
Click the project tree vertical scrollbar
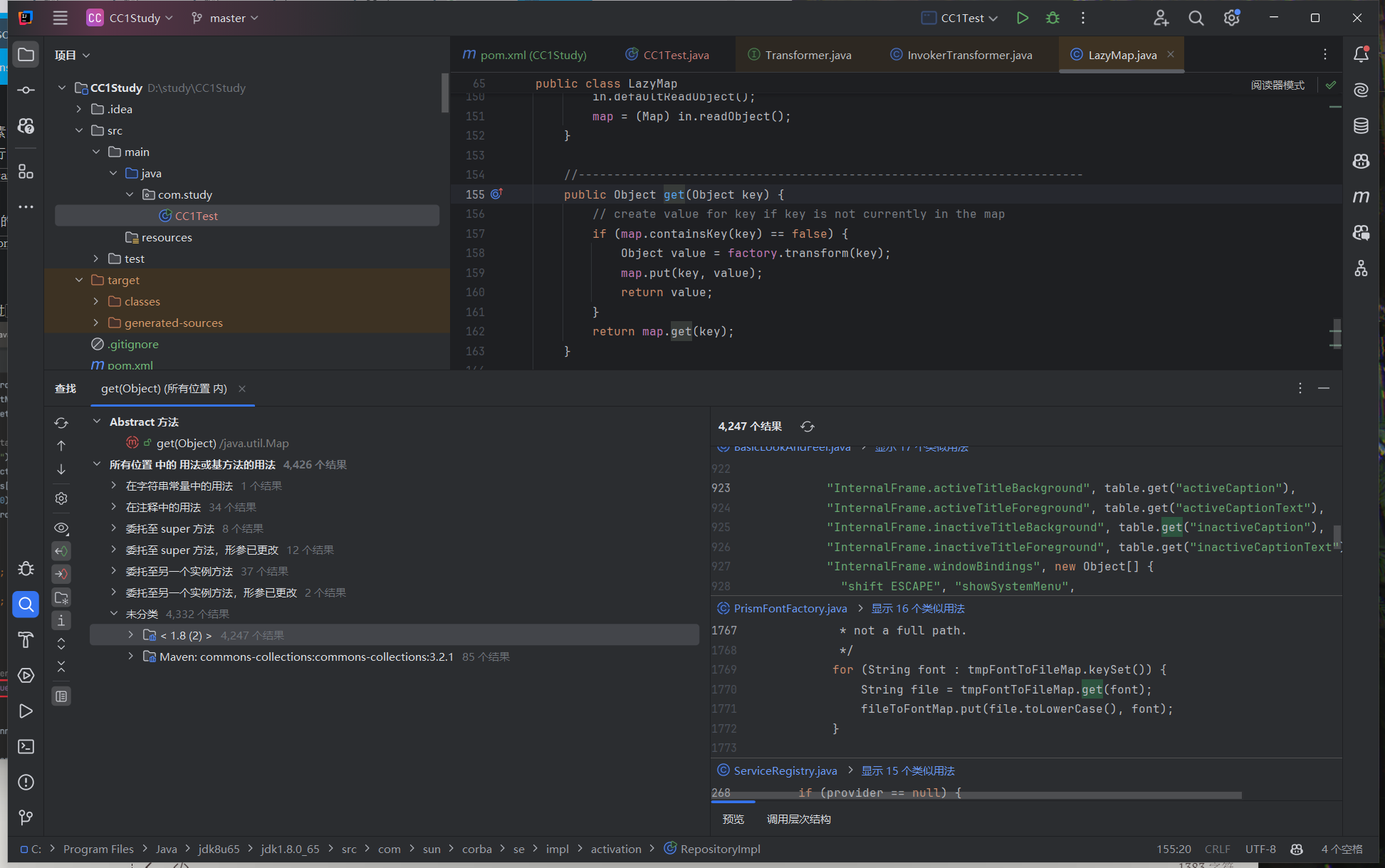tap(444, 93)
